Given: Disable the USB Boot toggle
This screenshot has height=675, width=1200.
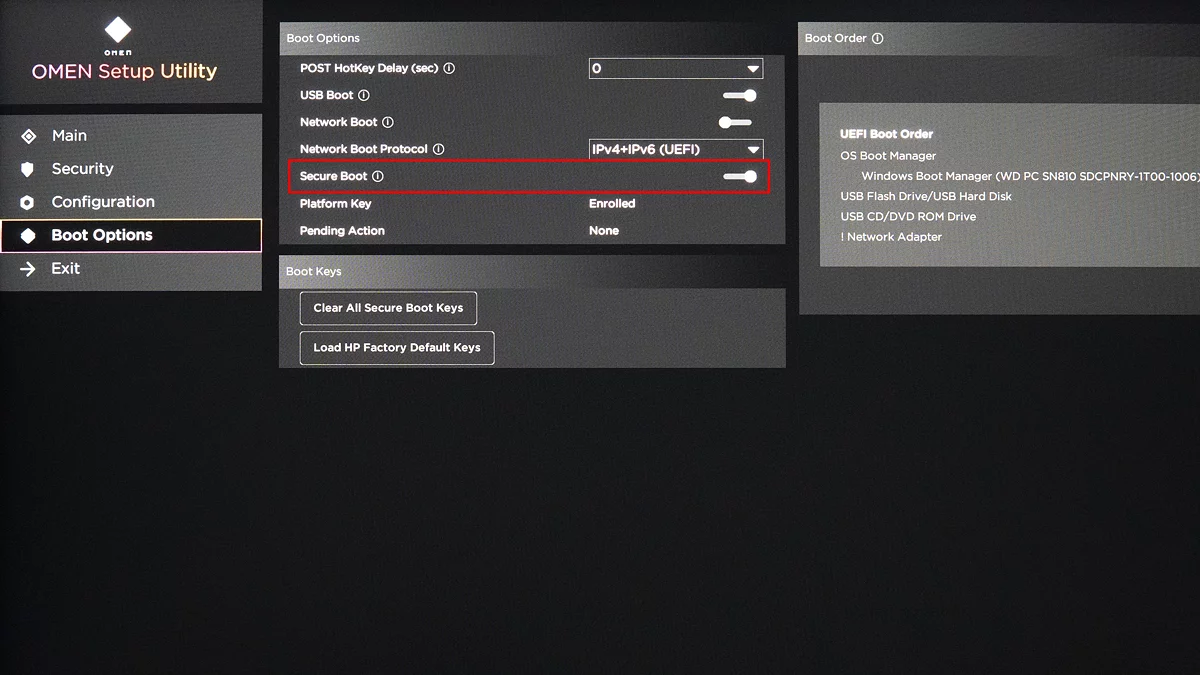Looking at the screenshot, I should [x=739, y=95].
